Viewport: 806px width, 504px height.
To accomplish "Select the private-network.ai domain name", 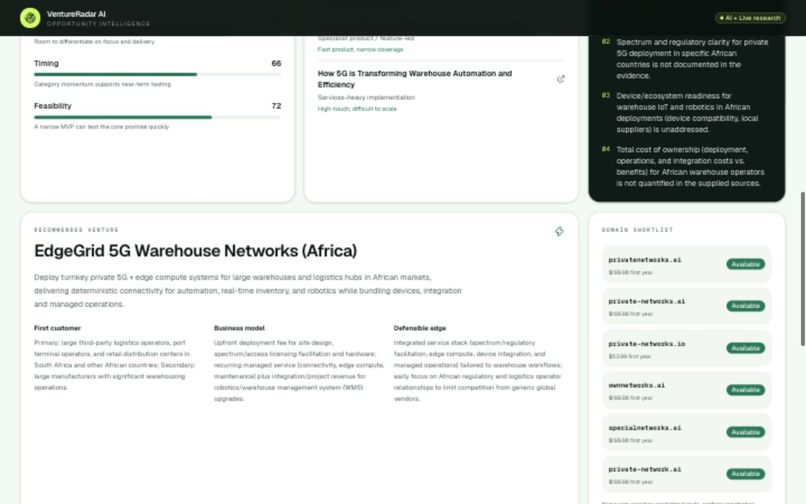I will [645, 470].
